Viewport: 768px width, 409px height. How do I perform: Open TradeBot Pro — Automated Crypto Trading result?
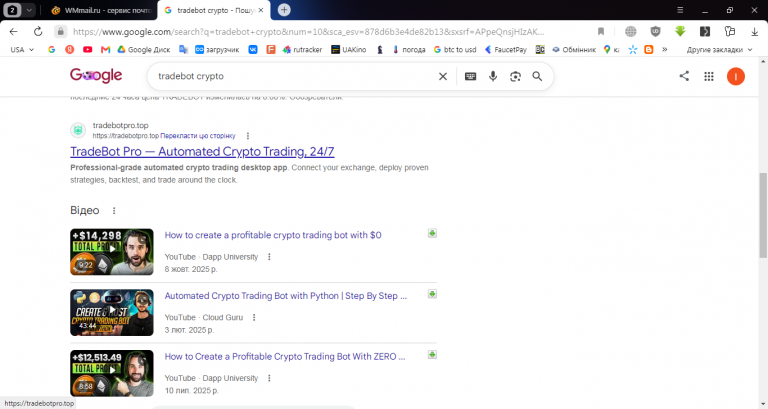tap(202, 151)
